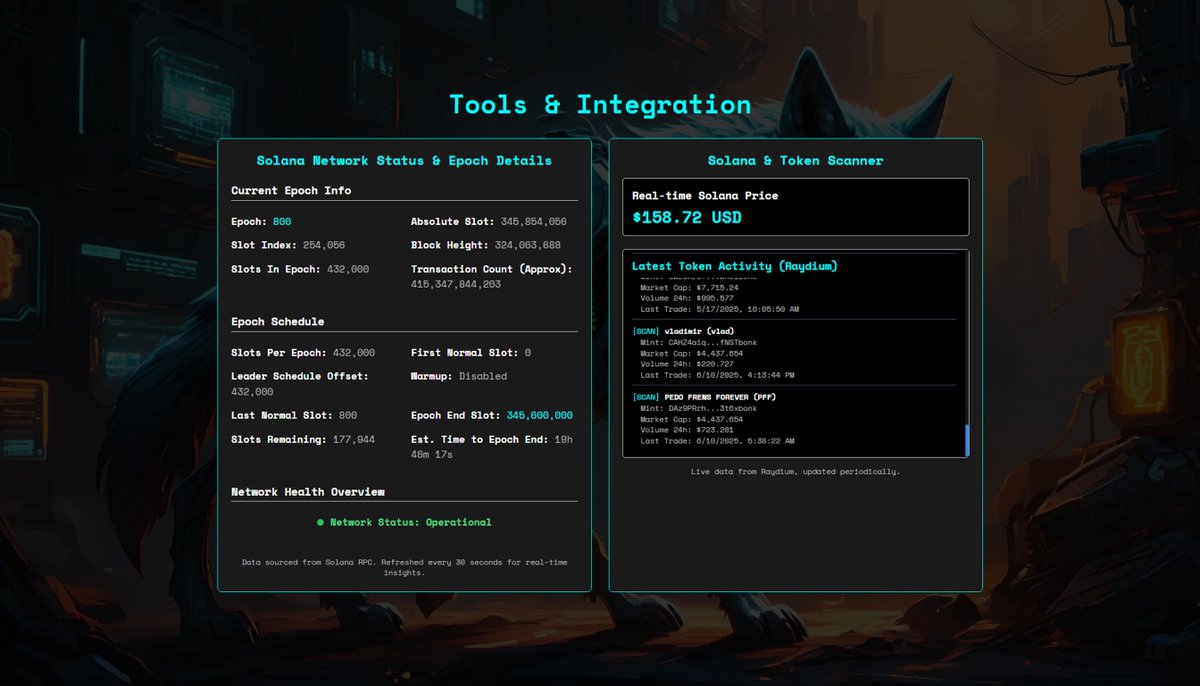Select the PEDO FRENS FOREVER (PFF) token name

tap(720, 397)
